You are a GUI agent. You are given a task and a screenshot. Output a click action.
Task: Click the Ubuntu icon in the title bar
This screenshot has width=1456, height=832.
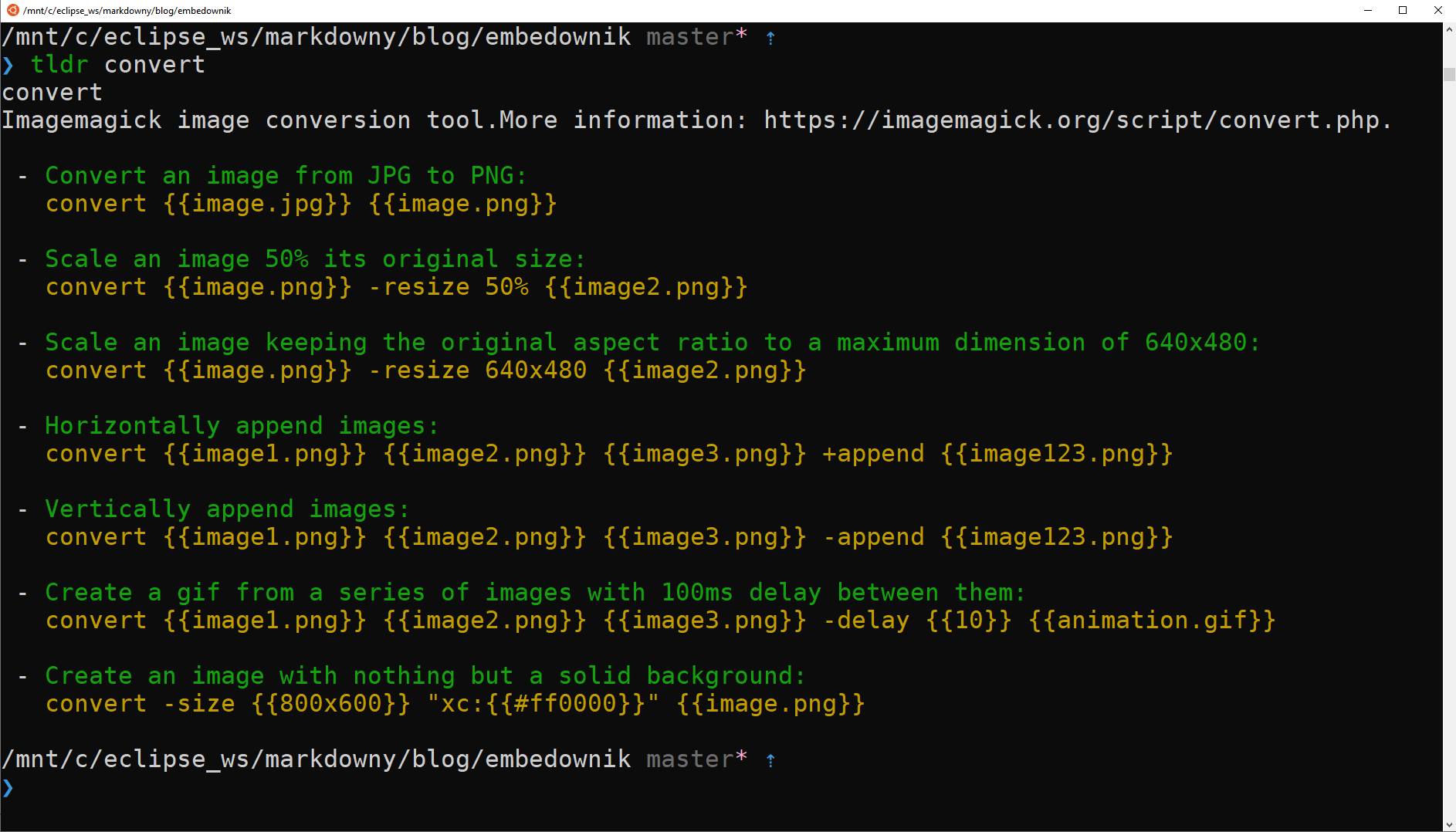[x=12, y=10]
